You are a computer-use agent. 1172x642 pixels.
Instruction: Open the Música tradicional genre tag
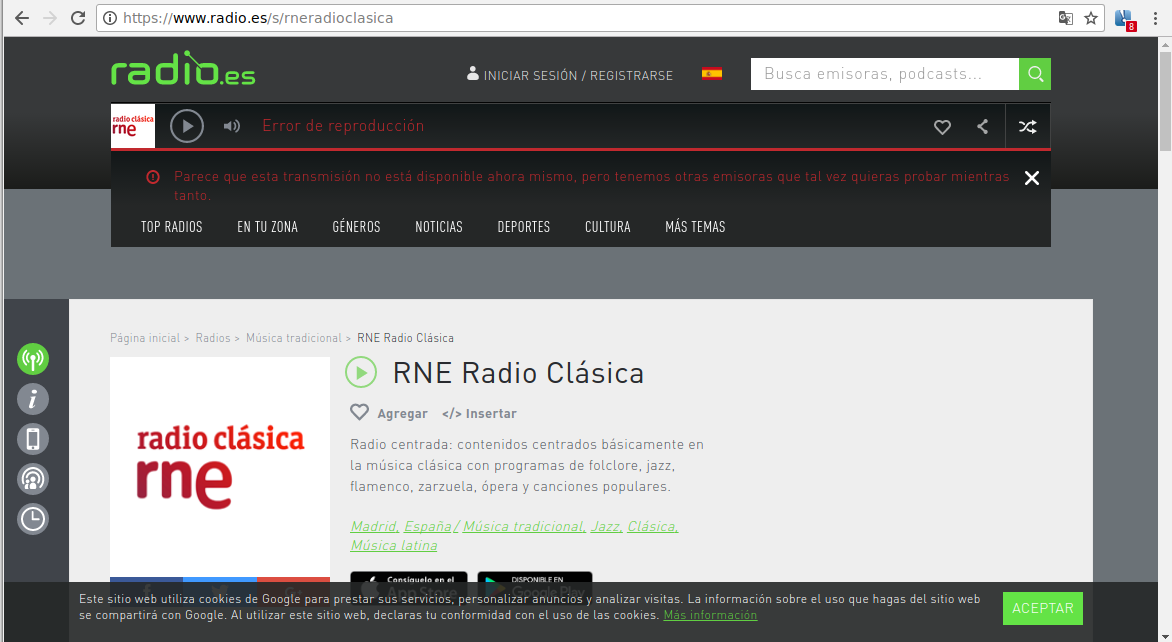[525, 527]
